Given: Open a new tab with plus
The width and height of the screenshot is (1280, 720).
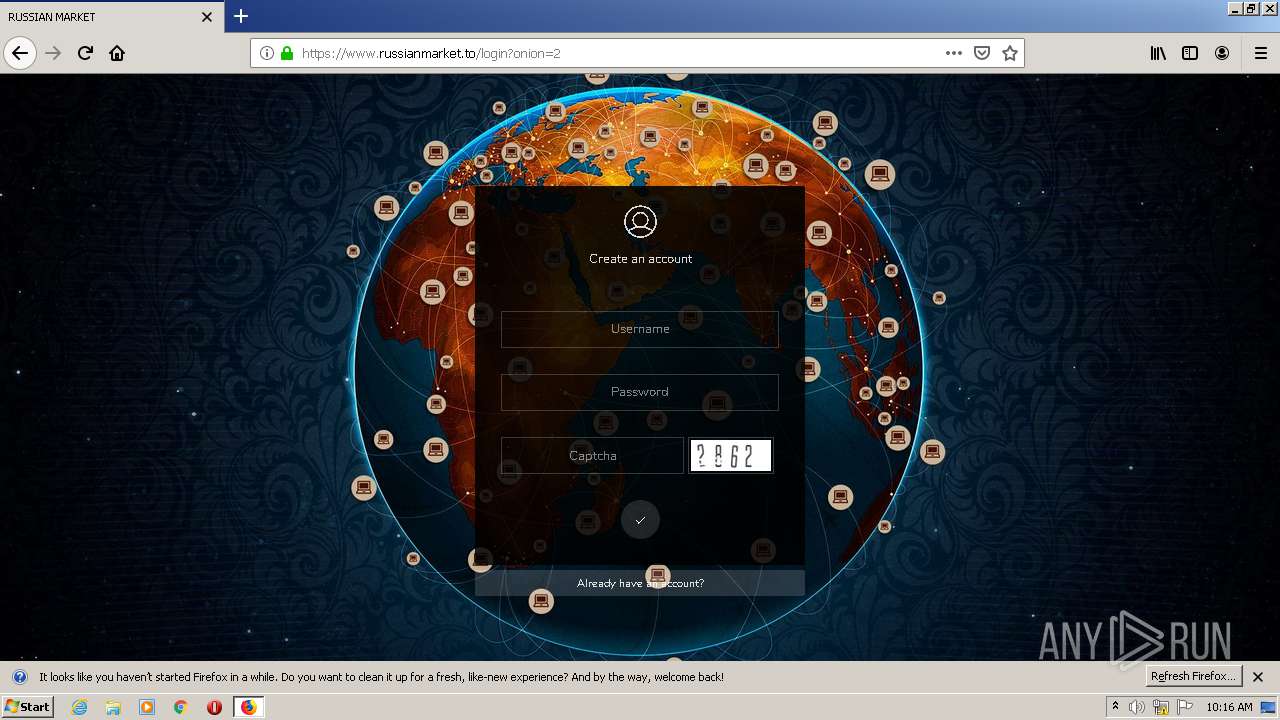Looking at the screenshot, I should pos(241,16).
